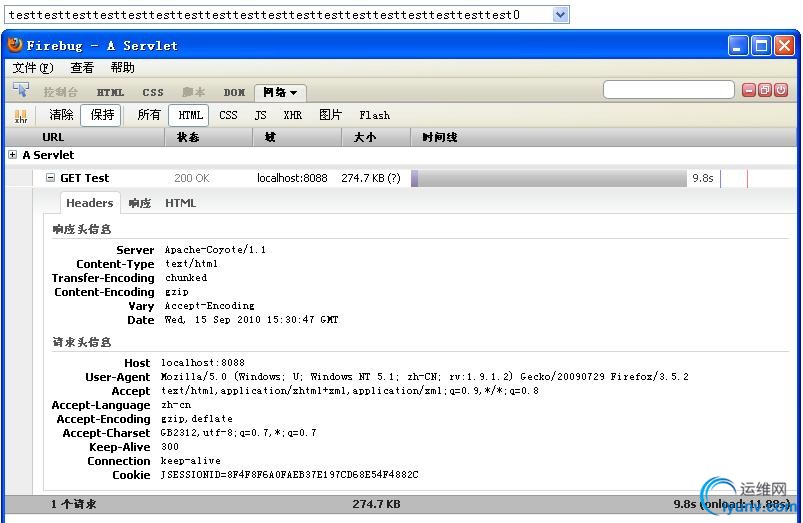Viewport: 803px width, 523px height.
Task: Click the Firebug minimize panel red icon
Action: pos(749,91)
